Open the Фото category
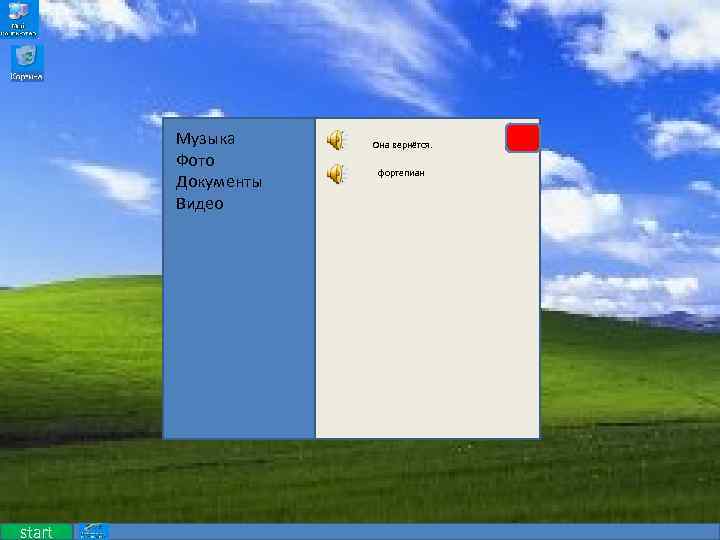Viewport: 720px width, 540px height. (195, 160)
